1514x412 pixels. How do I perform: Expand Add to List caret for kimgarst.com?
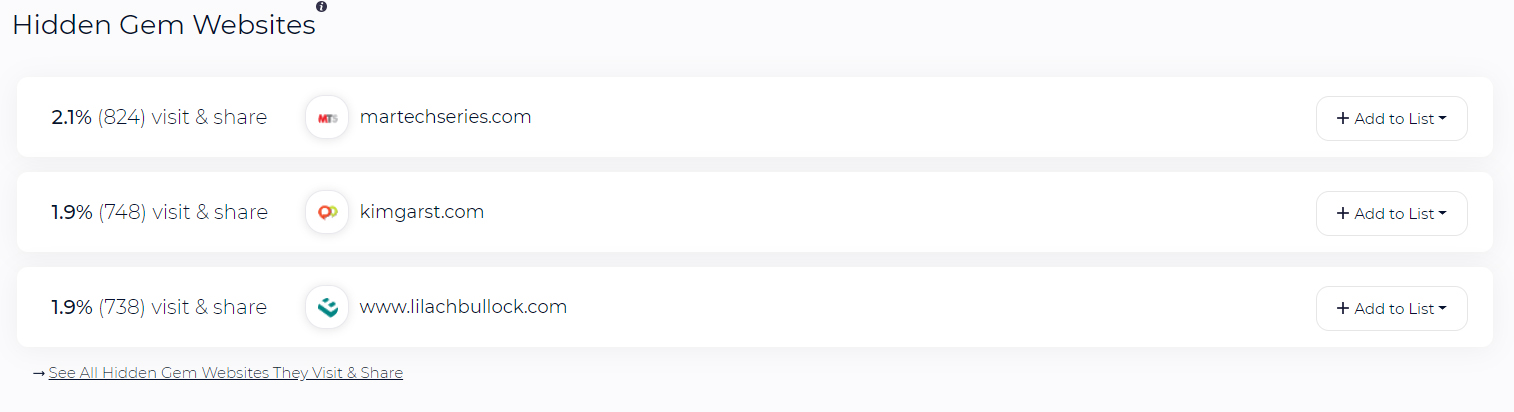1443,214
